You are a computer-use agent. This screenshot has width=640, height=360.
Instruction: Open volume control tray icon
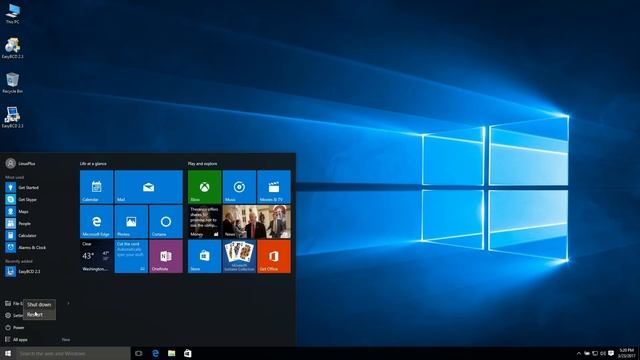(603, 353)
